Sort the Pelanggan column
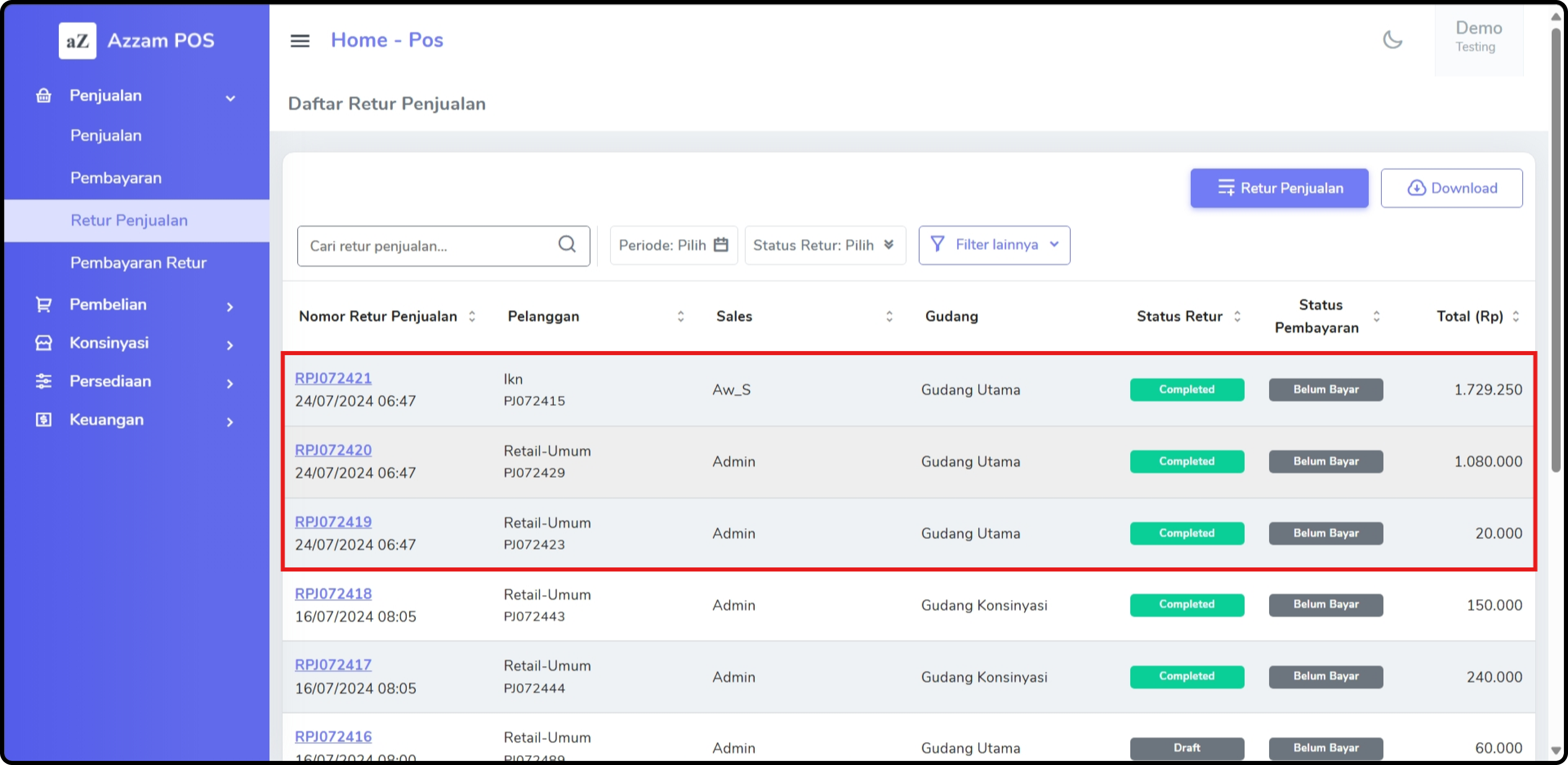Image resolution: width=1568 pixels, height=765 pixels. tap(681, 316)
